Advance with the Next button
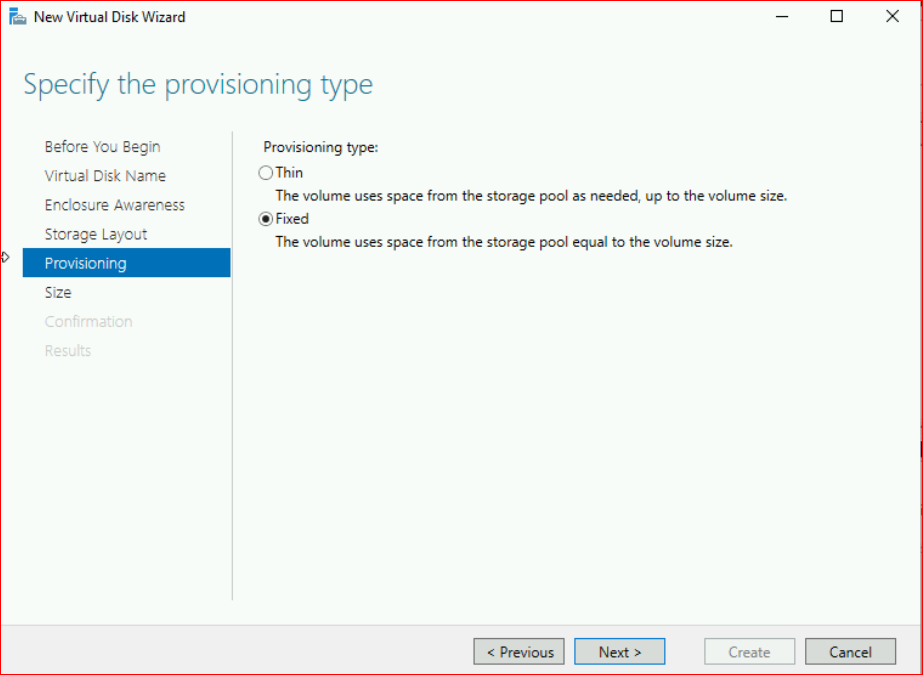Image resolution: width=923 pixels, height=675 pixels. (619, 652)
